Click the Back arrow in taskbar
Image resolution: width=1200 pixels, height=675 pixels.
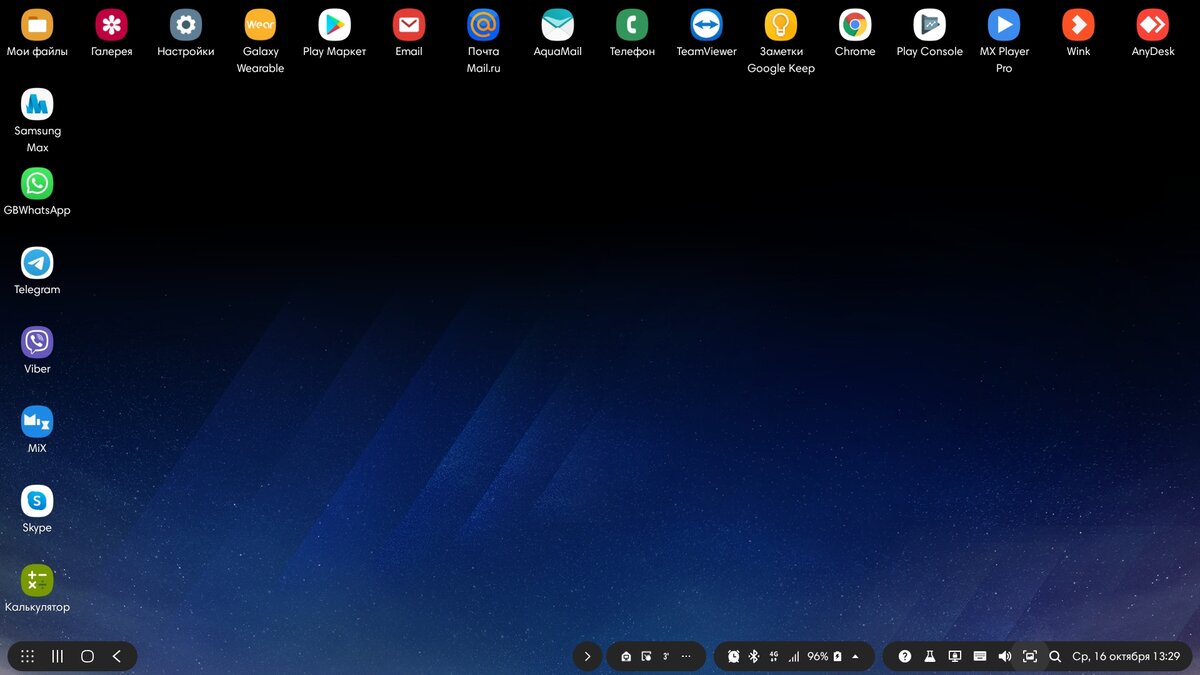[x=116, y=656]
